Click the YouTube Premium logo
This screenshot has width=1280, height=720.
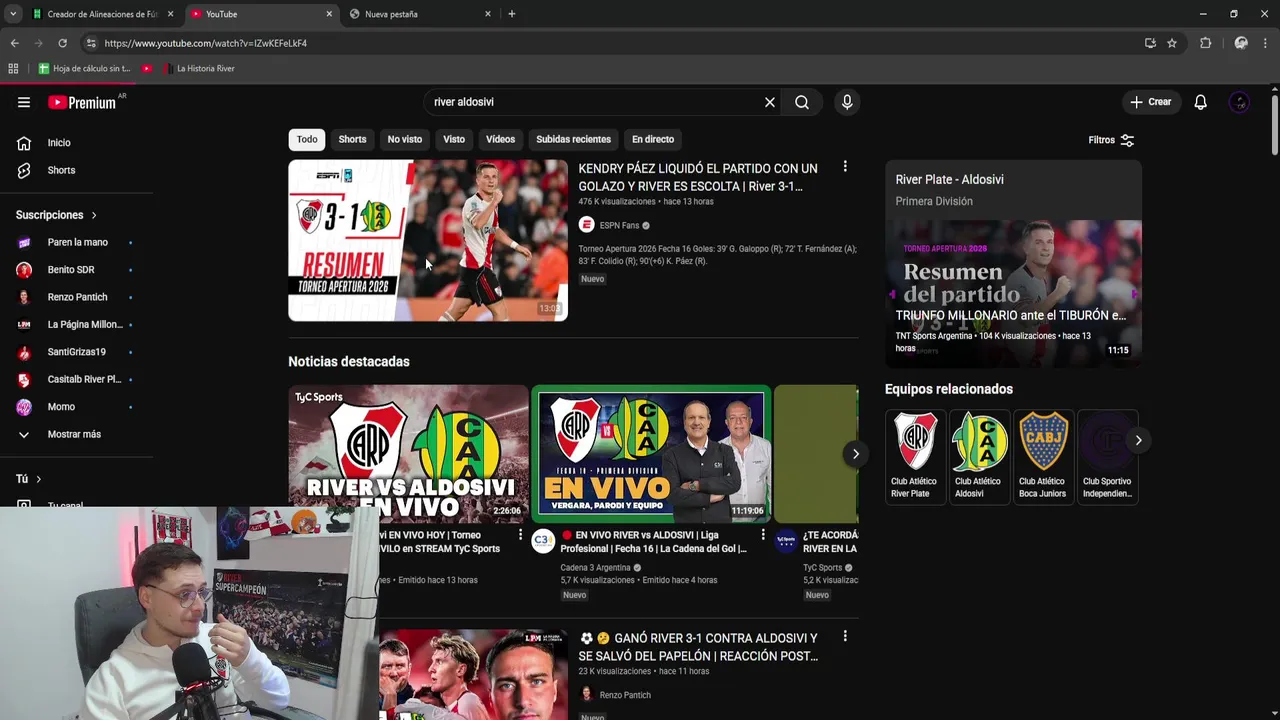pos(82,102)
